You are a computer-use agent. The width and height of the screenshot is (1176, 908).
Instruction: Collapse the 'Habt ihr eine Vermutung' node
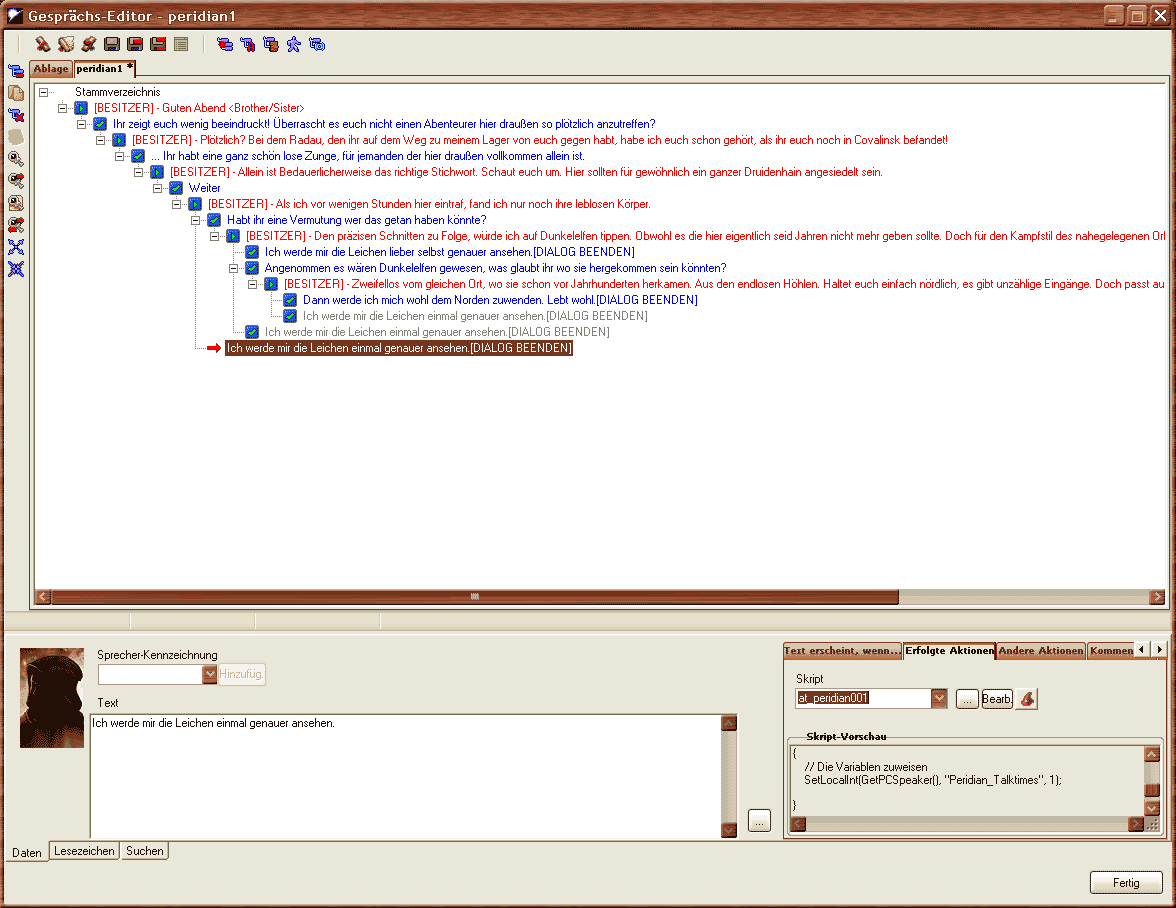point(196,220)
